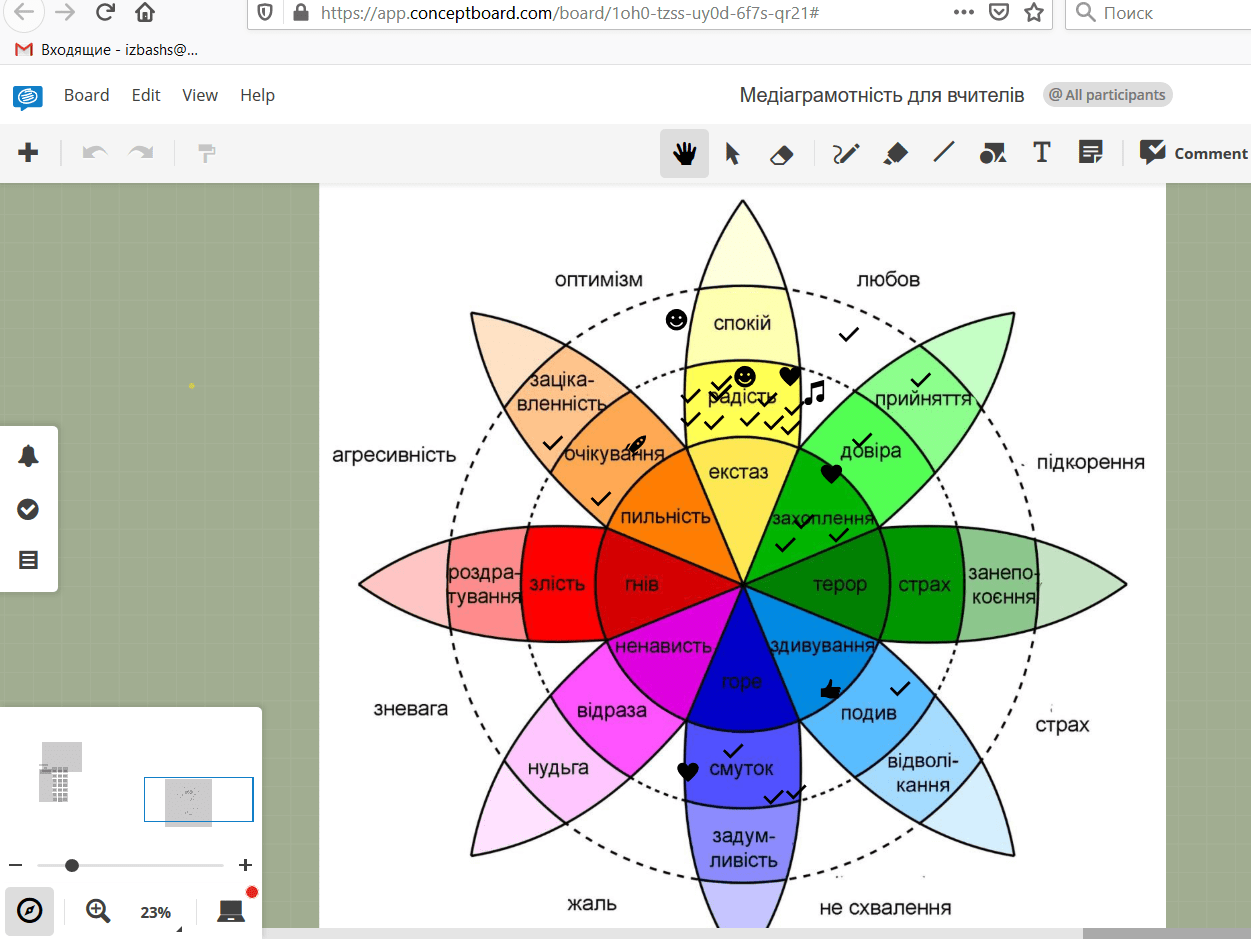Viewport: 1251px width, 939px height.
Task: Open the Edit menu
Action: 146,95
